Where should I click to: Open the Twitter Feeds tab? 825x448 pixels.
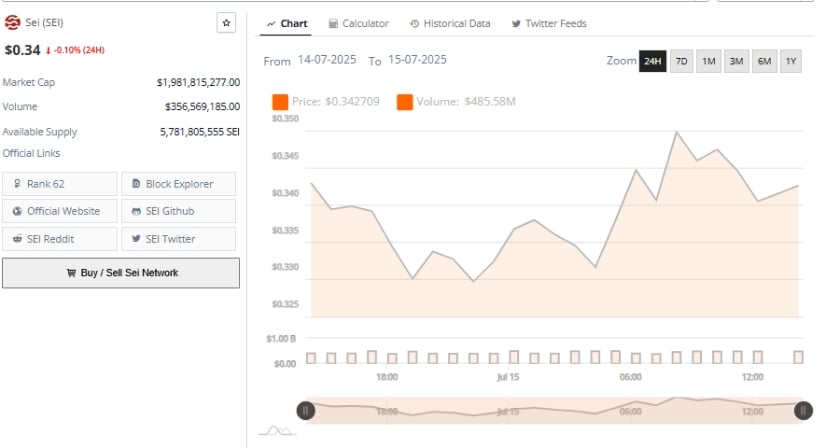pyautogui.click(x=549, y=24)
